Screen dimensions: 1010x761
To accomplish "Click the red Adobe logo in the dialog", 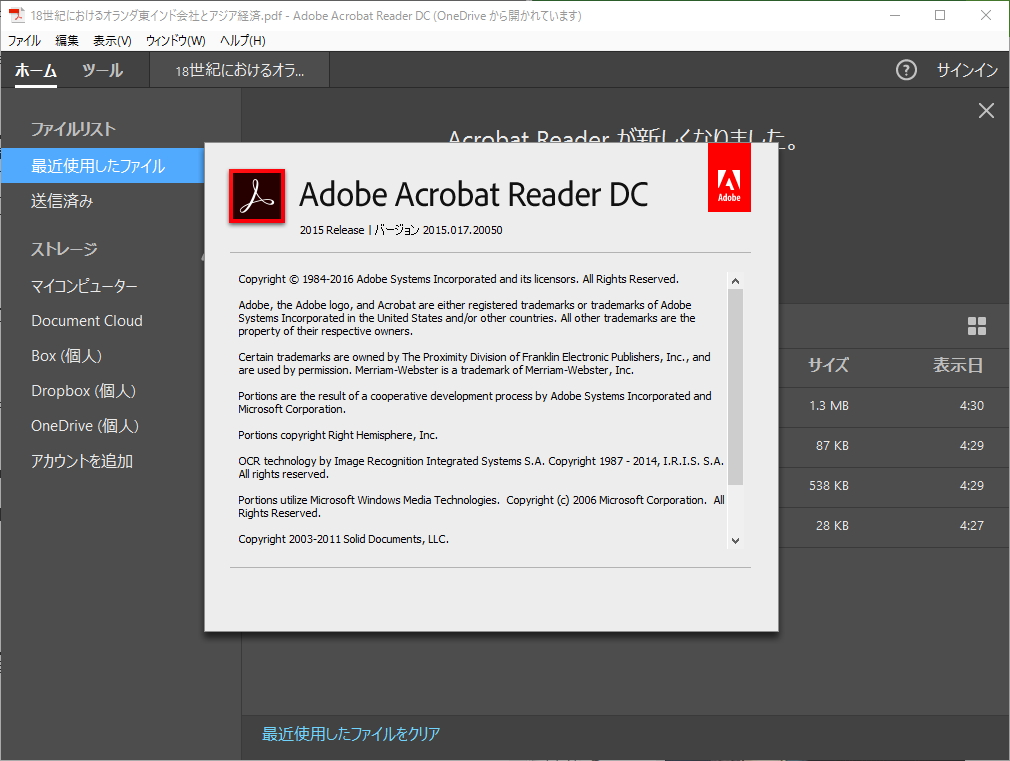I will pyautogui.click(x=729, y=178).
